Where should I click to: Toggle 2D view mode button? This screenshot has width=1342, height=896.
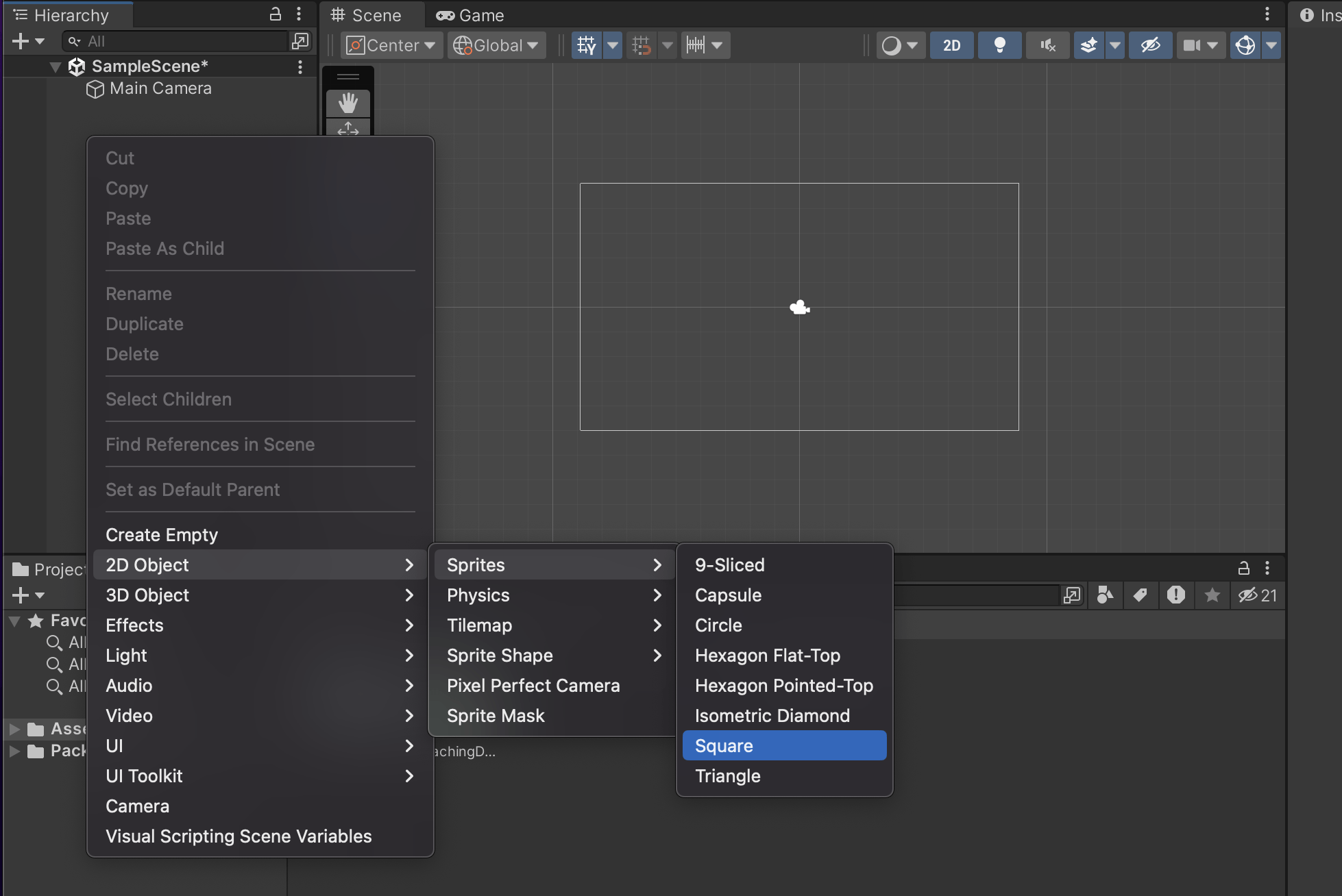coord(951,45)
